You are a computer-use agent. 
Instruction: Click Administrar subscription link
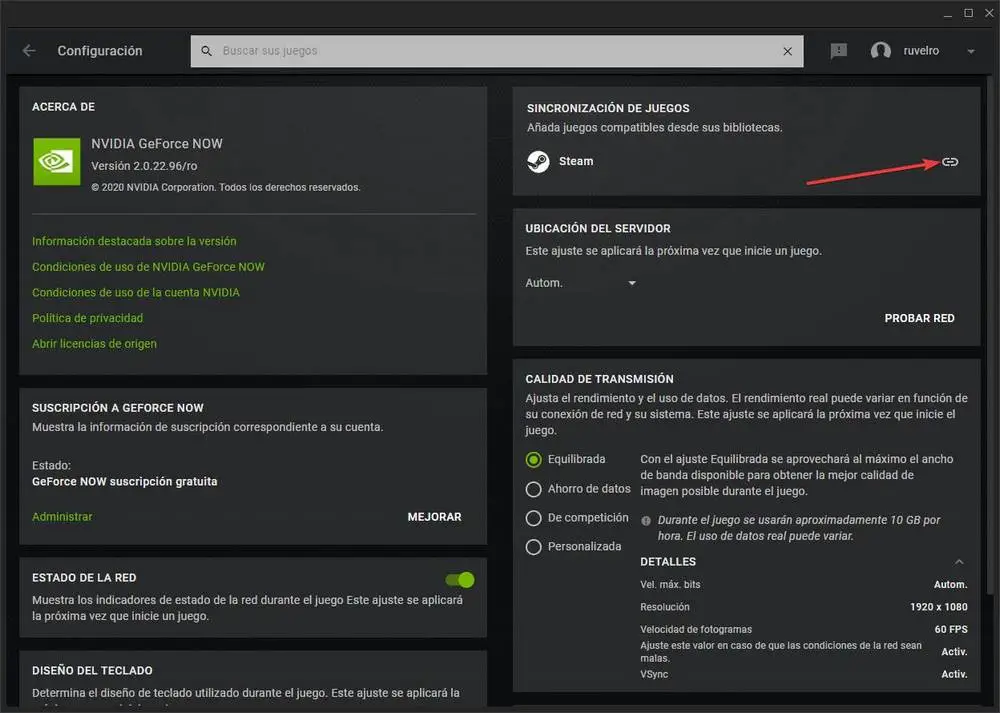pyautogui.click(x=62, y=517)
